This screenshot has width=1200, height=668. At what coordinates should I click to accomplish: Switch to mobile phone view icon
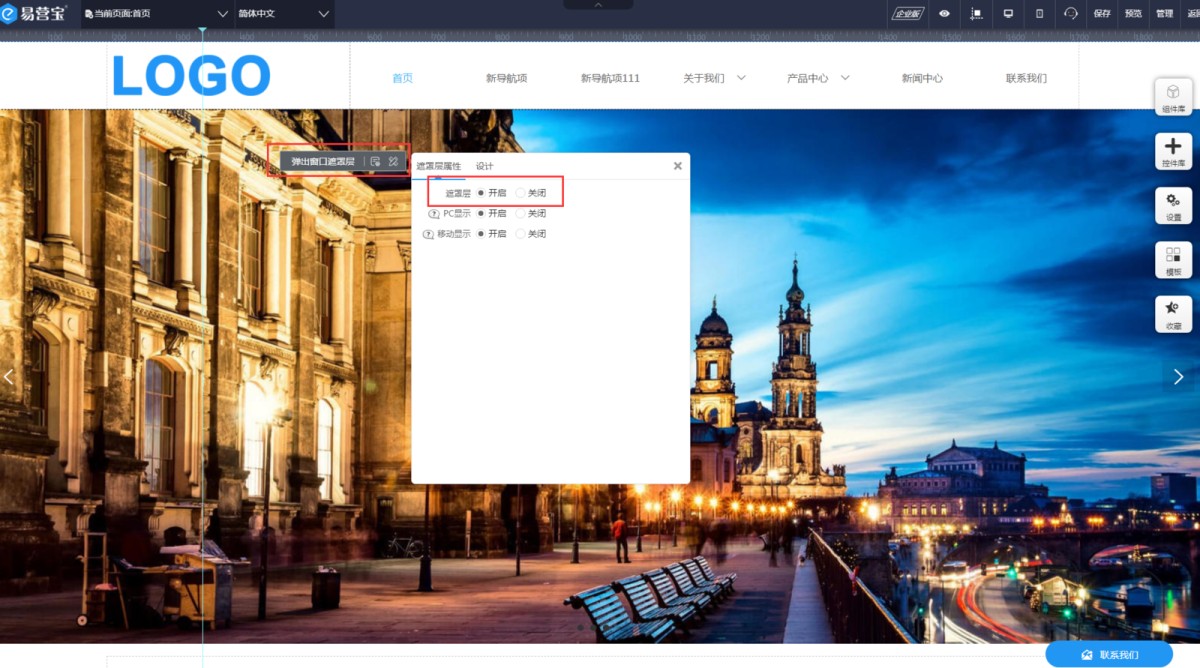[x=1039, y=14]
